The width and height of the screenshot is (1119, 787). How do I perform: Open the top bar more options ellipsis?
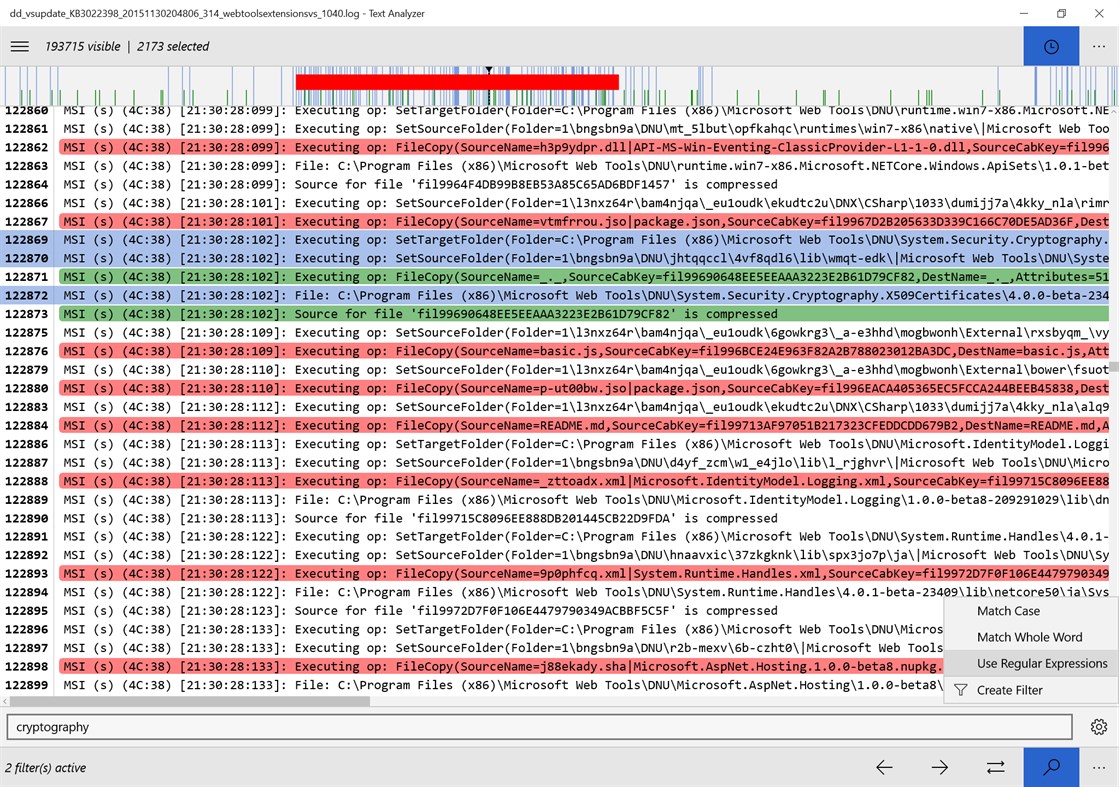coord(1098,46)
